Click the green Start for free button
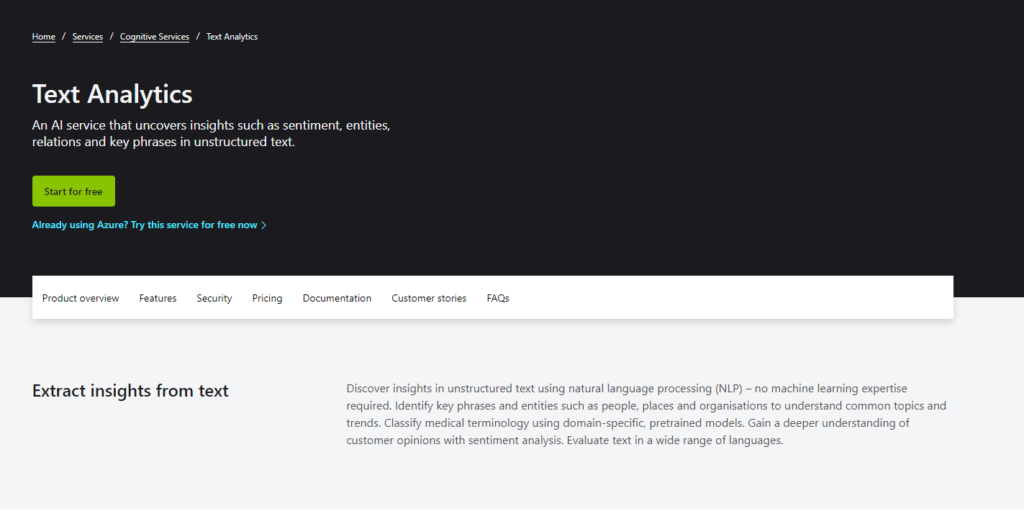Viewport: 1024px width, 524px height. click(74, 191)
